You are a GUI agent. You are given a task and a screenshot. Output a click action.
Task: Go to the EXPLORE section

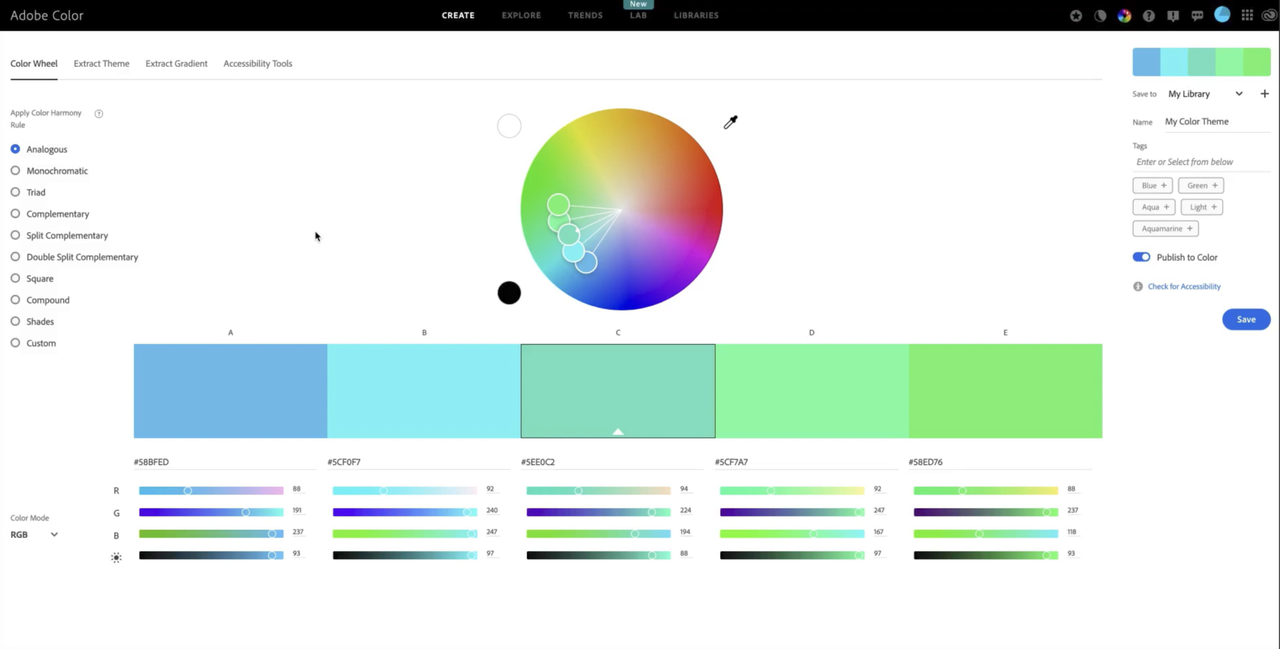521,15
